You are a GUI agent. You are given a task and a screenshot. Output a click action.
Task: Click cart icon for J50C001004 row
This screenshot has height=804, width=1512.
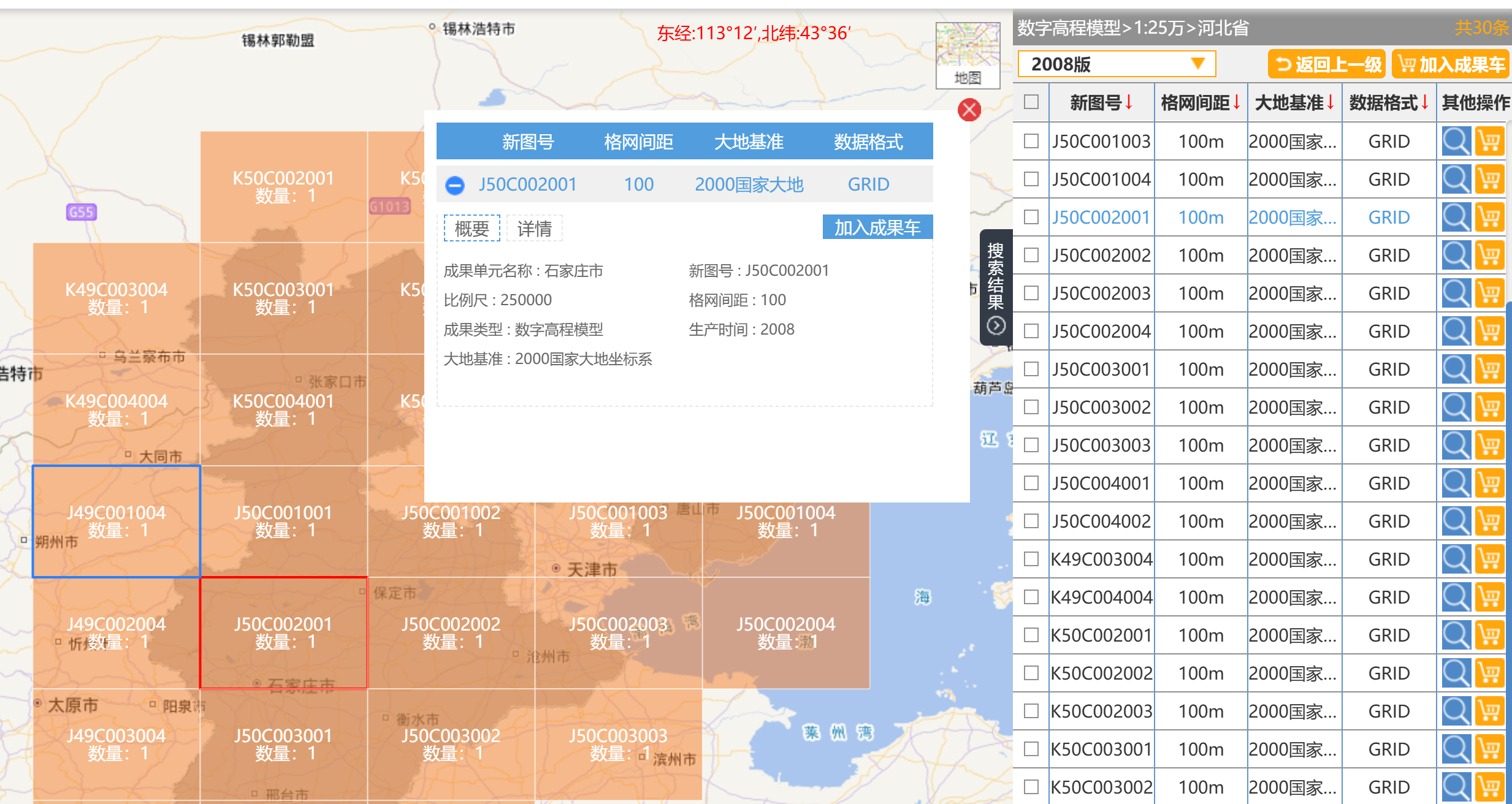(x=1489, y=179)
